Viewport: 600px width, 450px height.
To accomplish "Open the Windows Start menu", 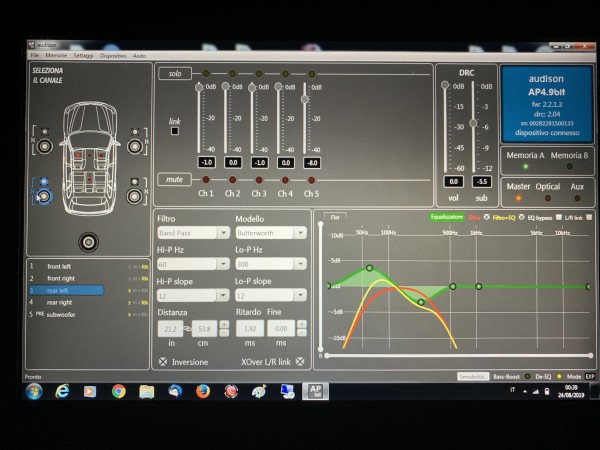I will tap(34, 391).
